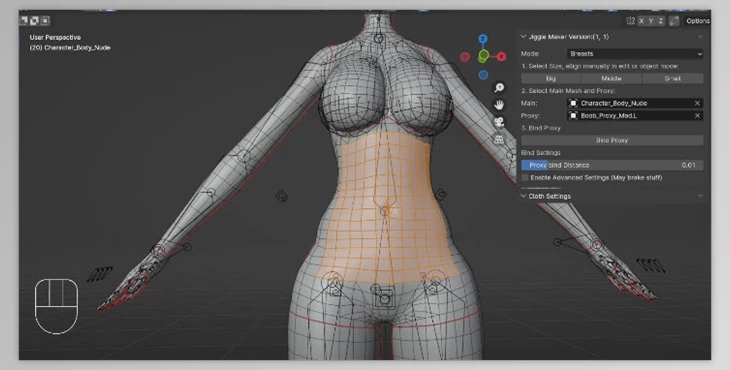Screen dimensions: 730x370
Task: Clear the Proxy object field
Action: [697, 115]
